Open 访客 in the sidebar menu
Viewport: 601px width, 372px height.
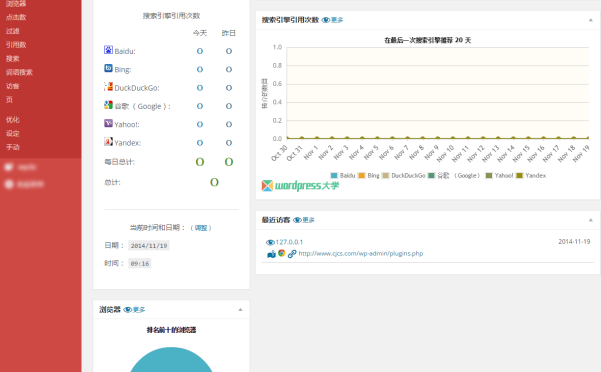[x=13, y=86]
